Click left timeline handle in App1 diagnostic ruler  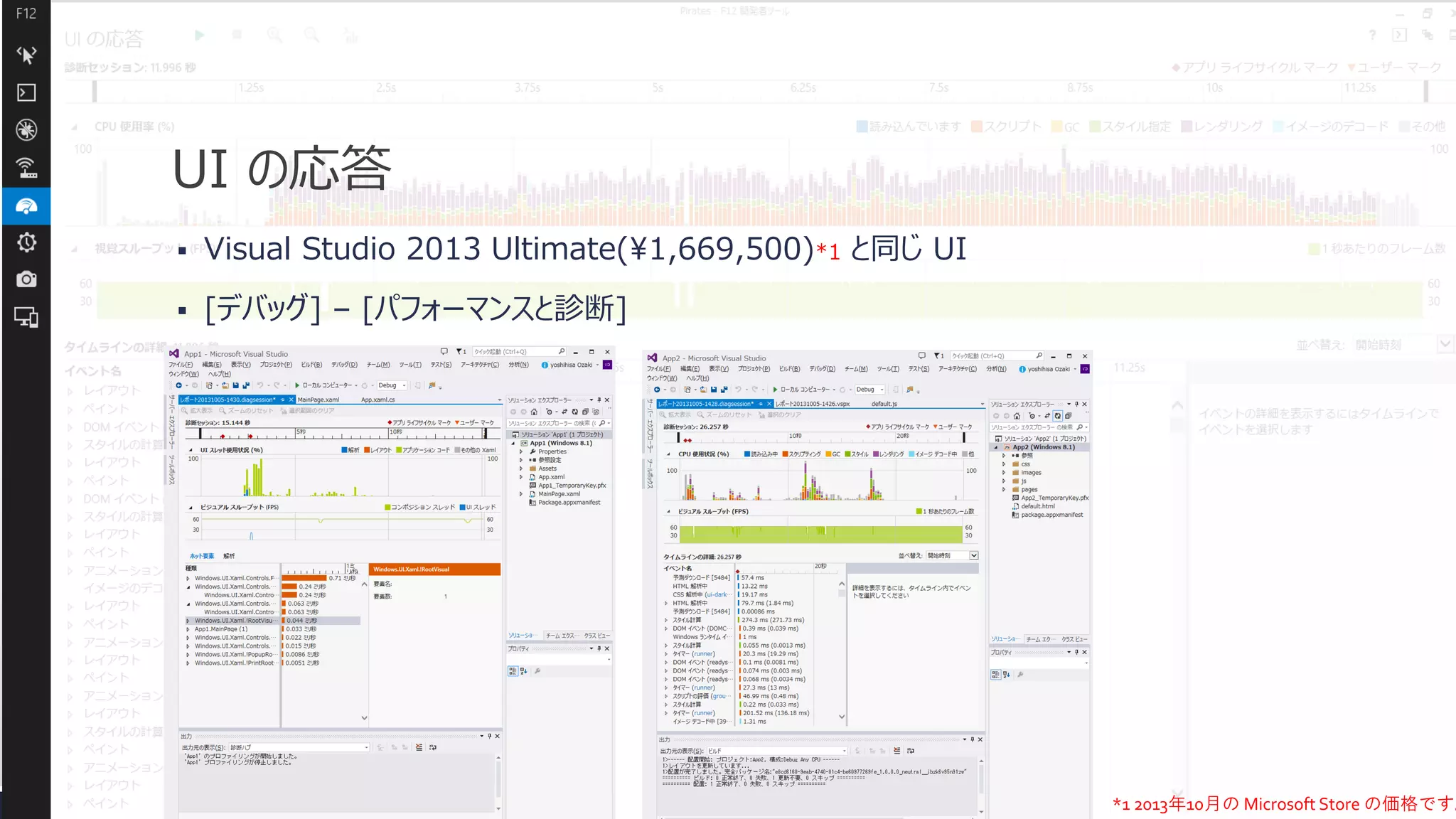pyautogui.click(x=200, y=433)
